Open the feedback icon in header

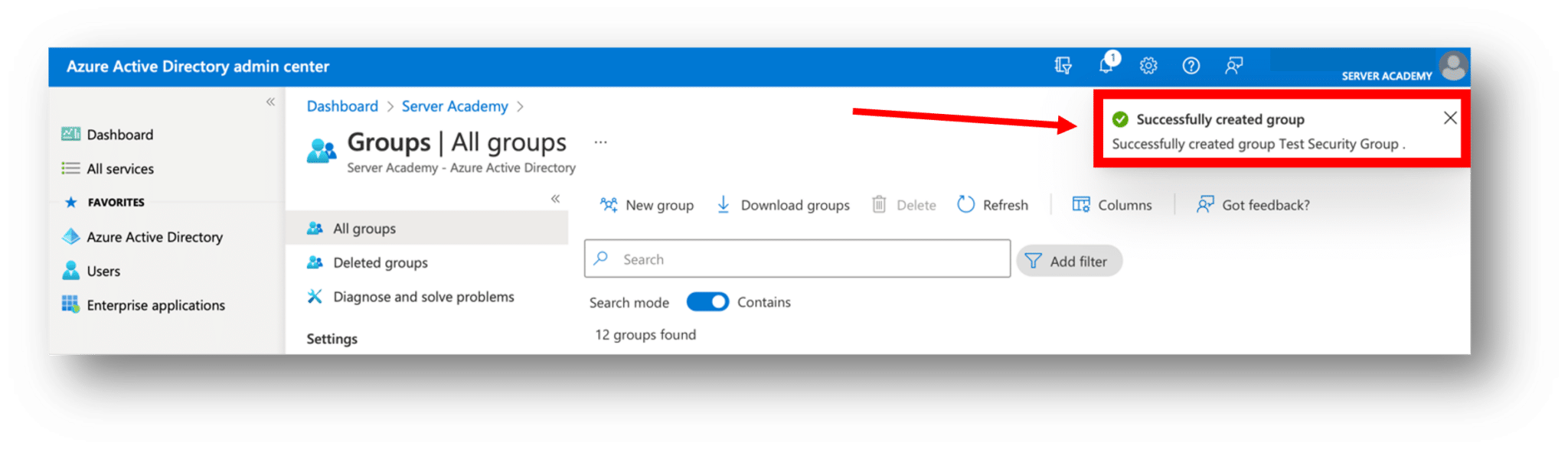pos(1233,66)
